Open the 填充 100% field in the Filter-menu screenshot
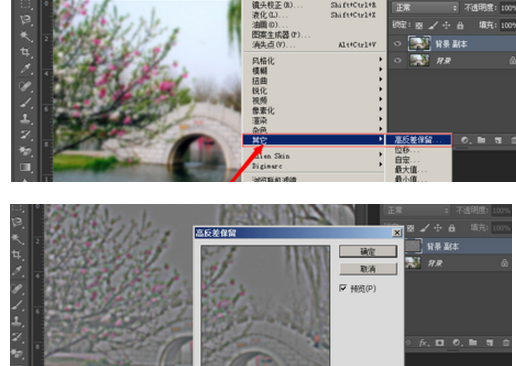516x366 pixels. [508, 25]
